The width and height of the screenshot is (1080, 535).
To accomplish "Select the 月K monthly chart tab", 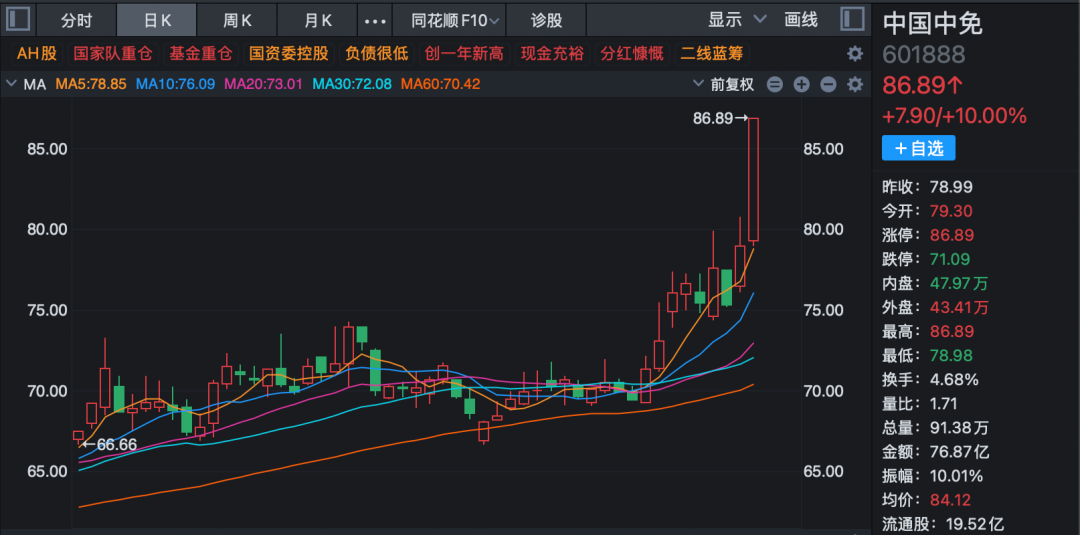I will [317, 20].
